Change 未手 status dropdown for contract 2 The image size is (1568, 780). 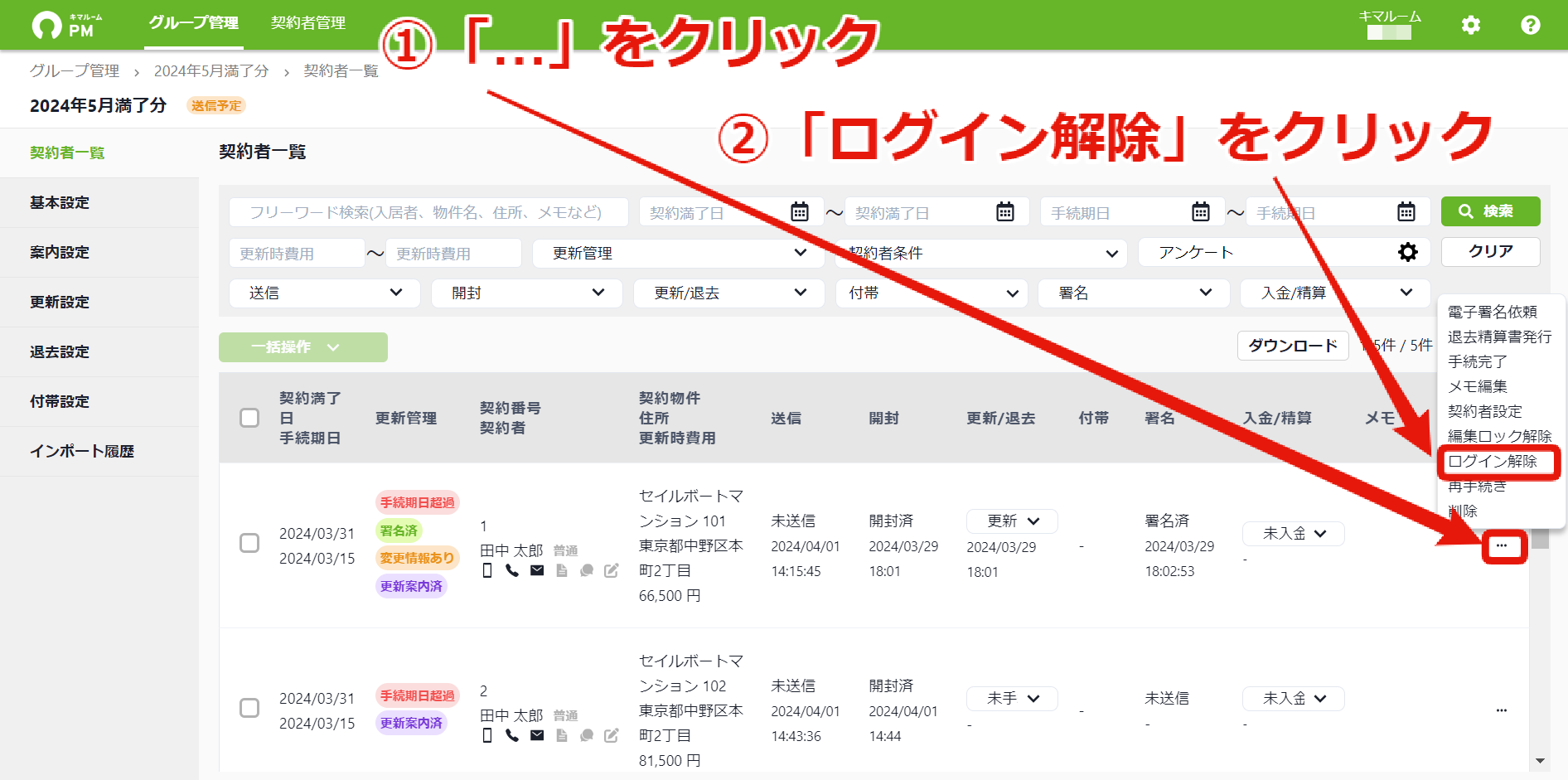click(x=1012, y=699)
